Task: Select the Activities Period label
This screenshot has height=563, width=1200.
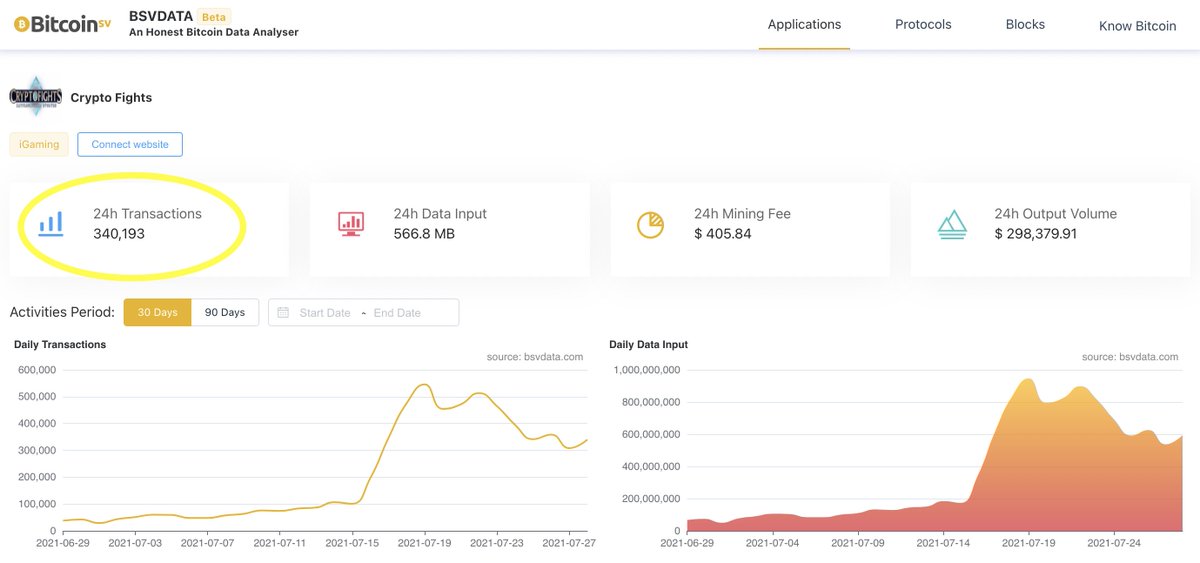Action: click(62, 312)
